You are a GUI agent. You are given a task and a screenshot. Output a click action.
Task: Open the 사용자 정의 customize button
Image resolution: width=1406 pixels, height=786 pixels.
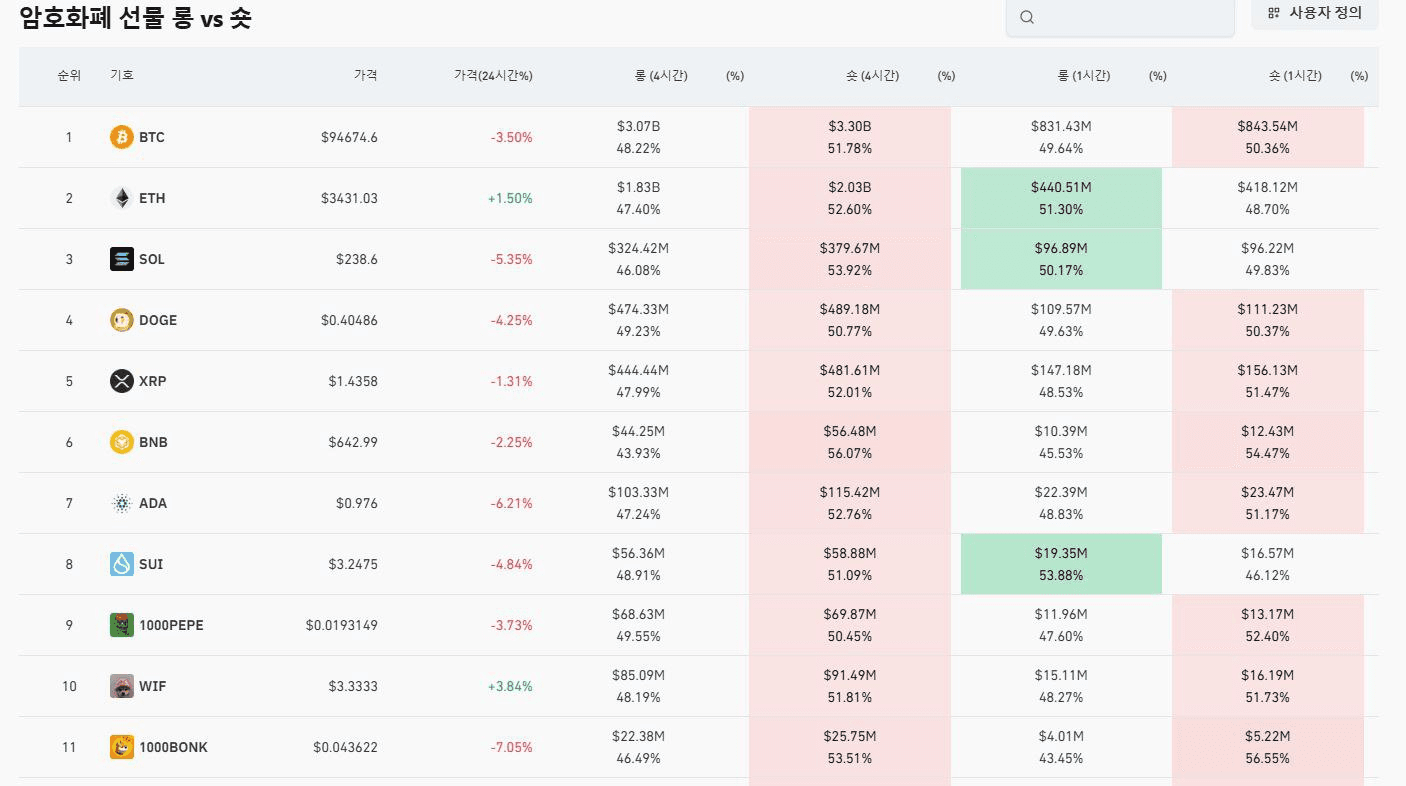1314,13
